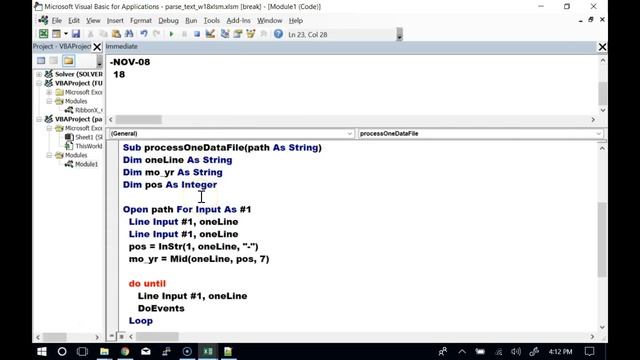Select ThisWorkbook in project tree

pos(84,146)
